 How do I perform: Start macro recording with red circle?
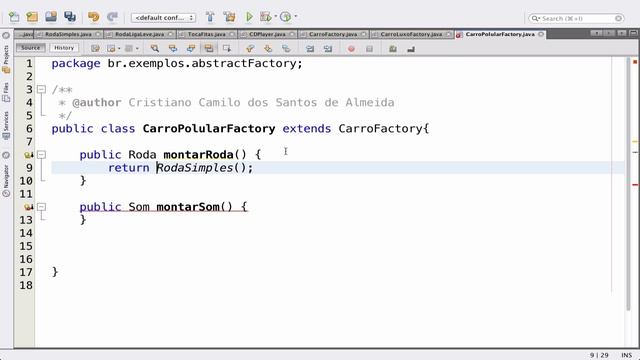tap(351, 49)
